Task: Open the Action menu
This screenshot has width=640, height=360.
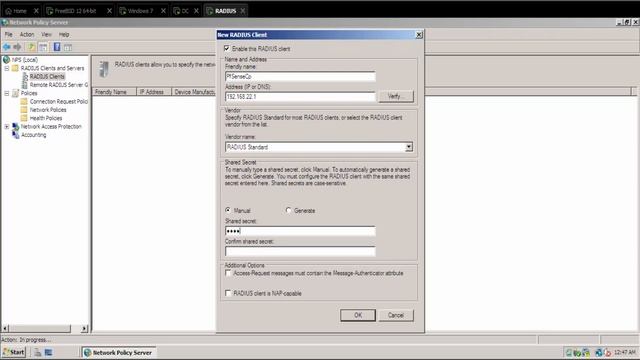Action: point(27,35)
